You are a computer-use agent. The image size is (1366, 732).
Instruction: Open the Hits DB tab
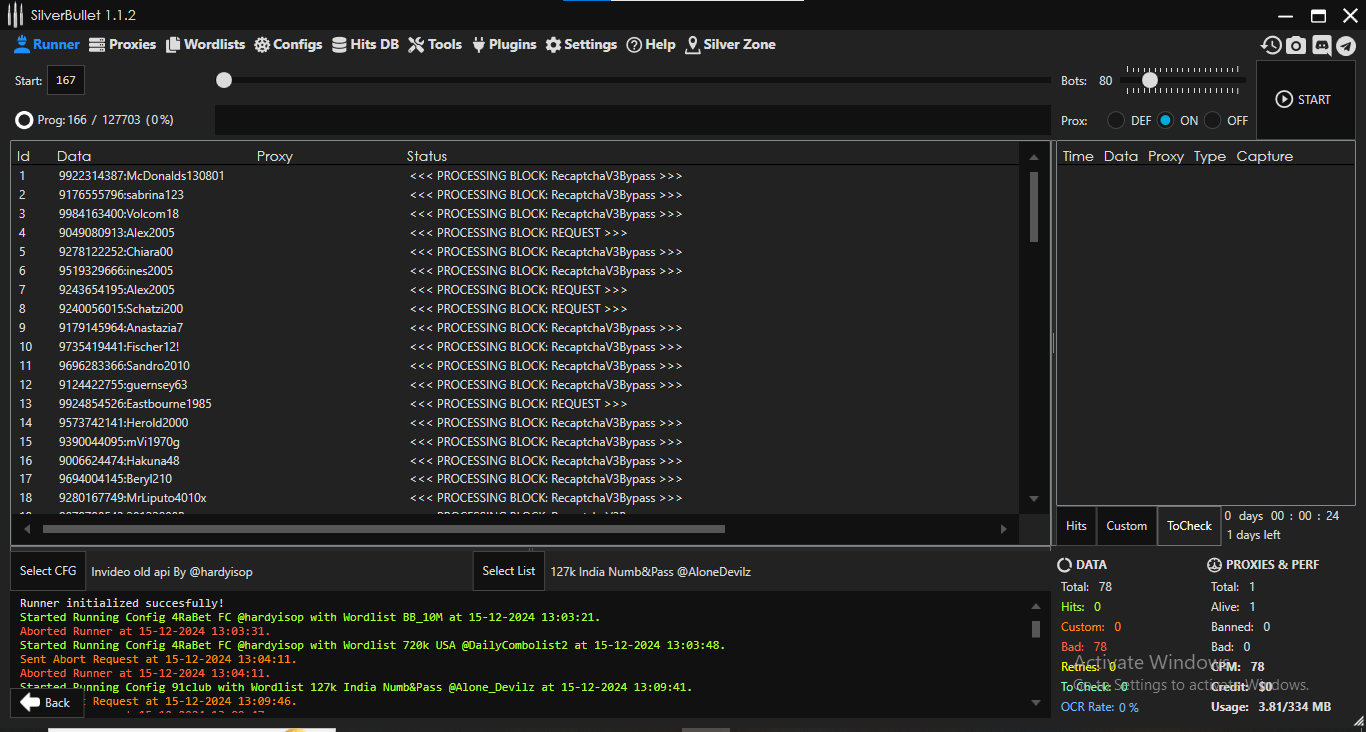[x=365, y=45]
